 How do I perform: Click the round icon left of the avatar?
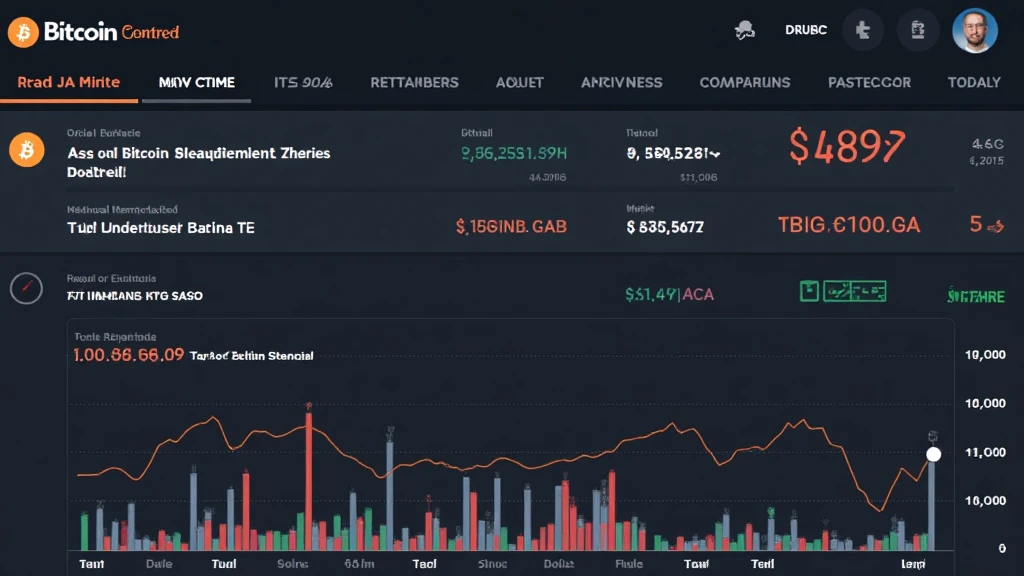[x=917, y=31]
